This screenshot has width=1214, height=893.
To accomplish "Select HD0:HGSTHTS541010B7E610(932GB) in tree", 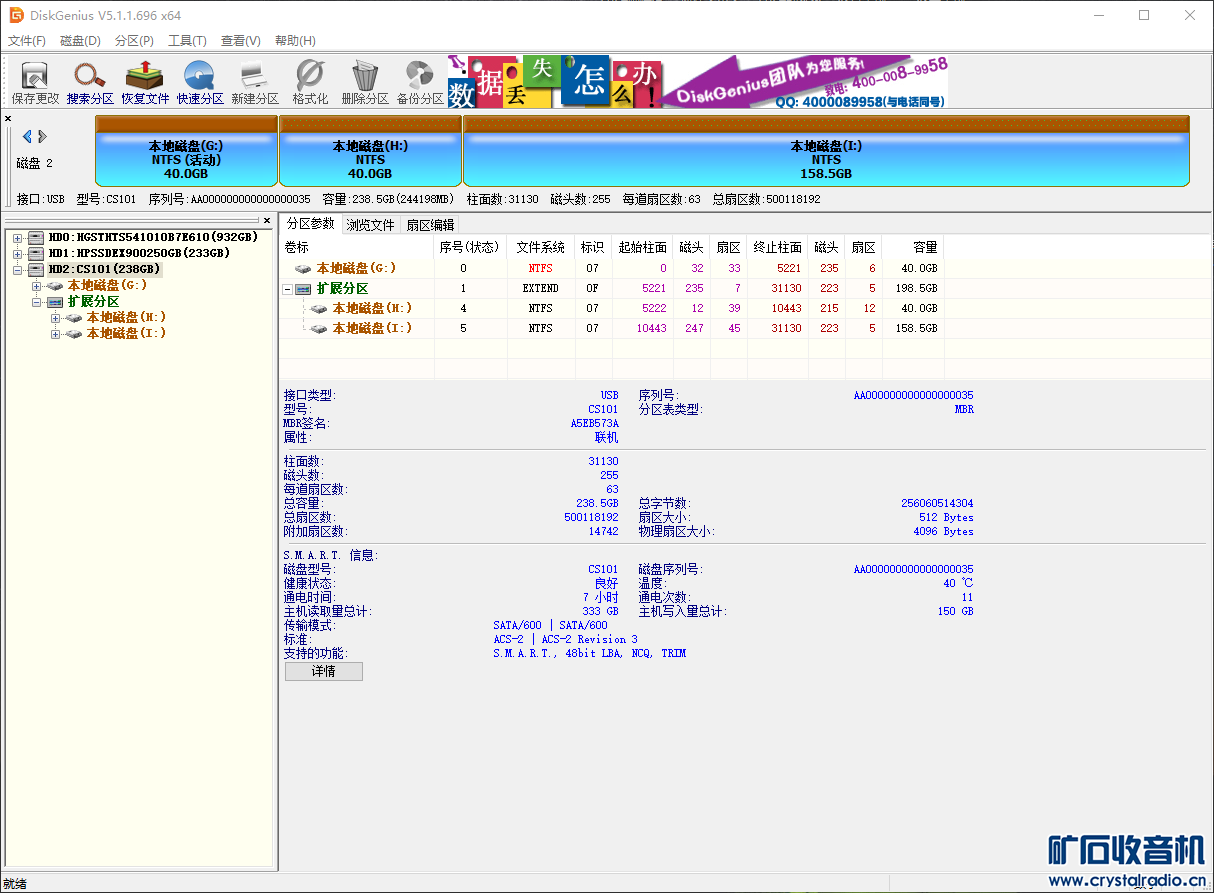I will pyautogui.click(x=153, y=237).
